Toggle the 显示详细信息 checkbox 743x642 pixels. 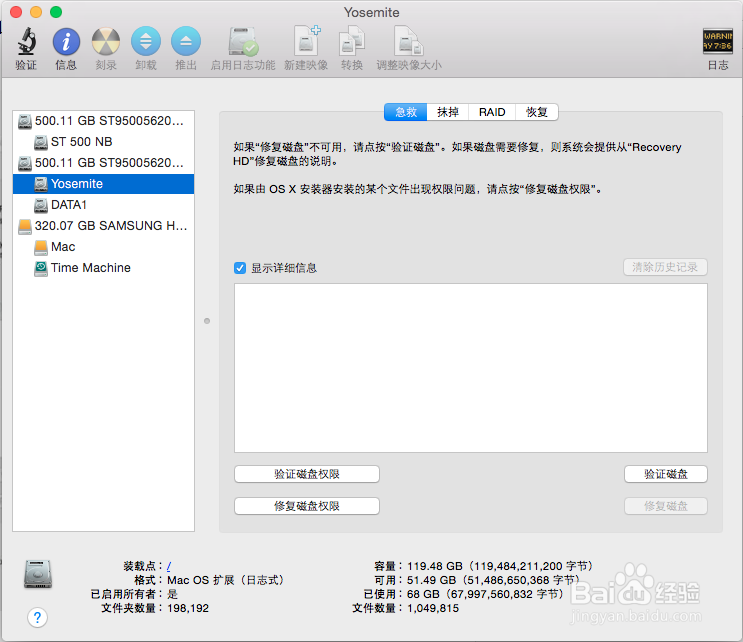(x=240, y=268)
